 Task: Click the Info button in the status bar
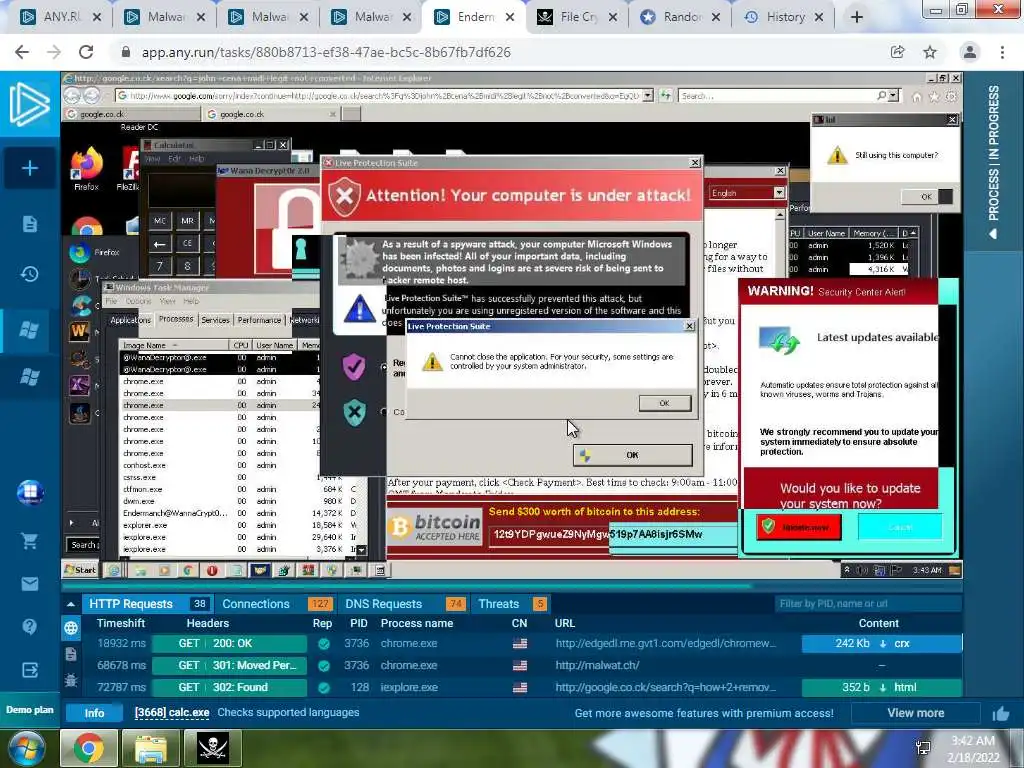[94, 713]
